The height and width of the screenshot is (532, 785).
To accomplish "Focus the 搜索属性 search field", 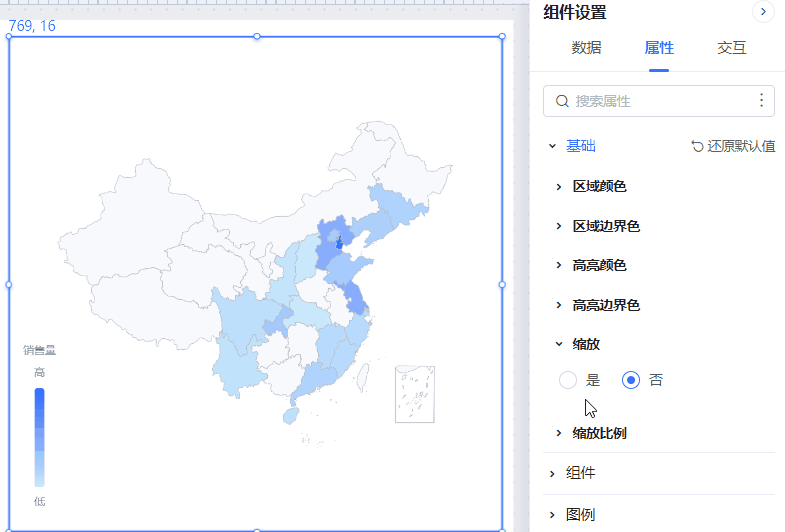I will (x=659, y=101).
